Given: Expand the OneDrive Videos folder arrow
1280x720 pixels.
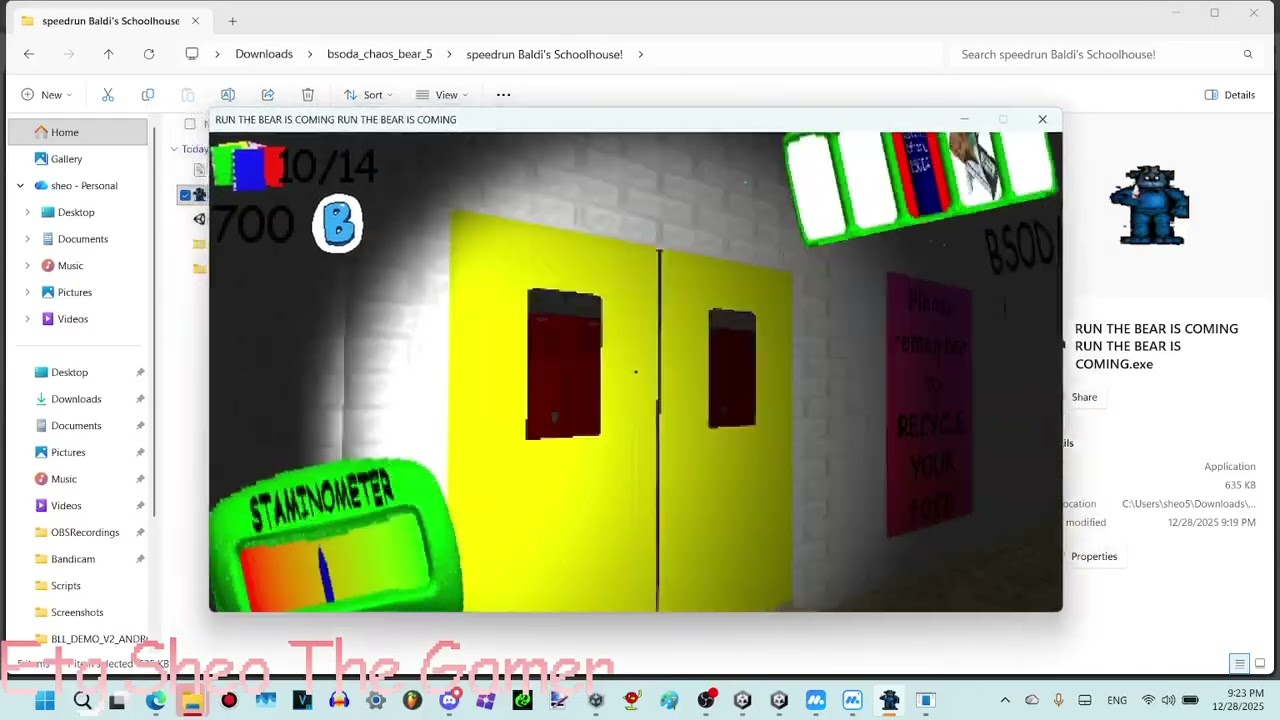Looking at the screenshot, I should 27,319.
